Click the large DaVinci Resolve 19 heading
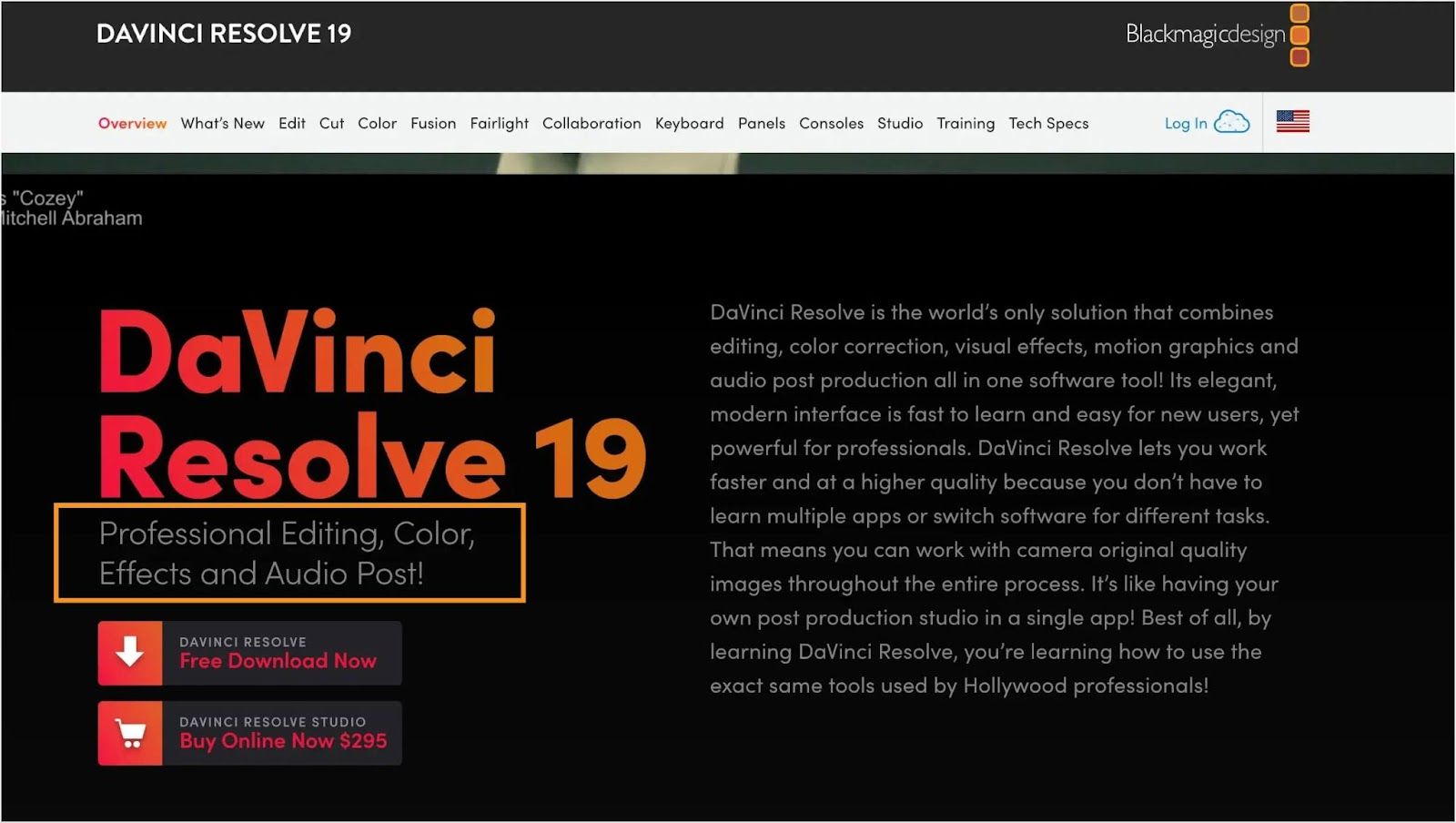1456x823 pixels. [373, 403]
